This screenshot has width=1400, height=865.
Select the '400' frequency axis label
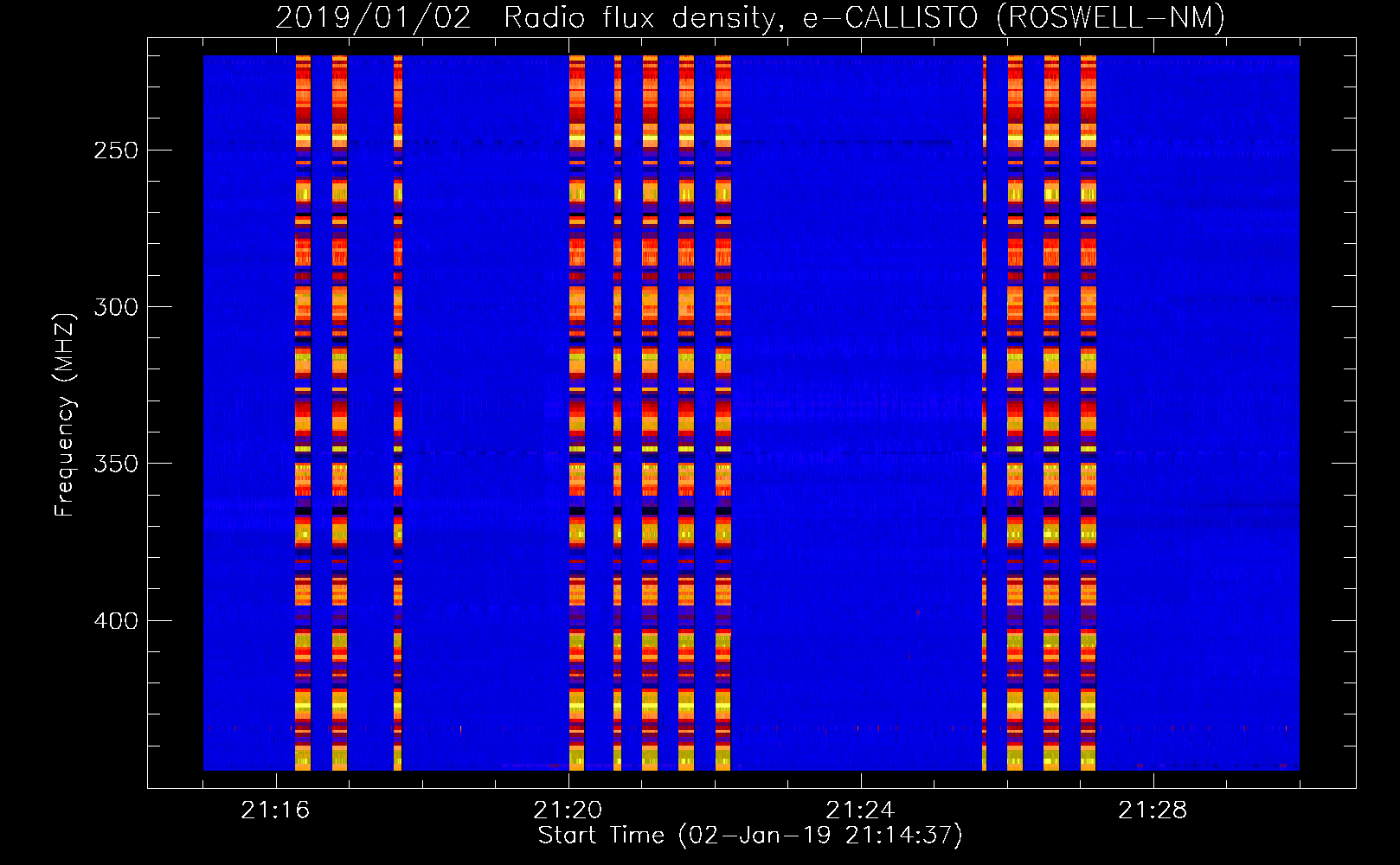pos(116,621)
